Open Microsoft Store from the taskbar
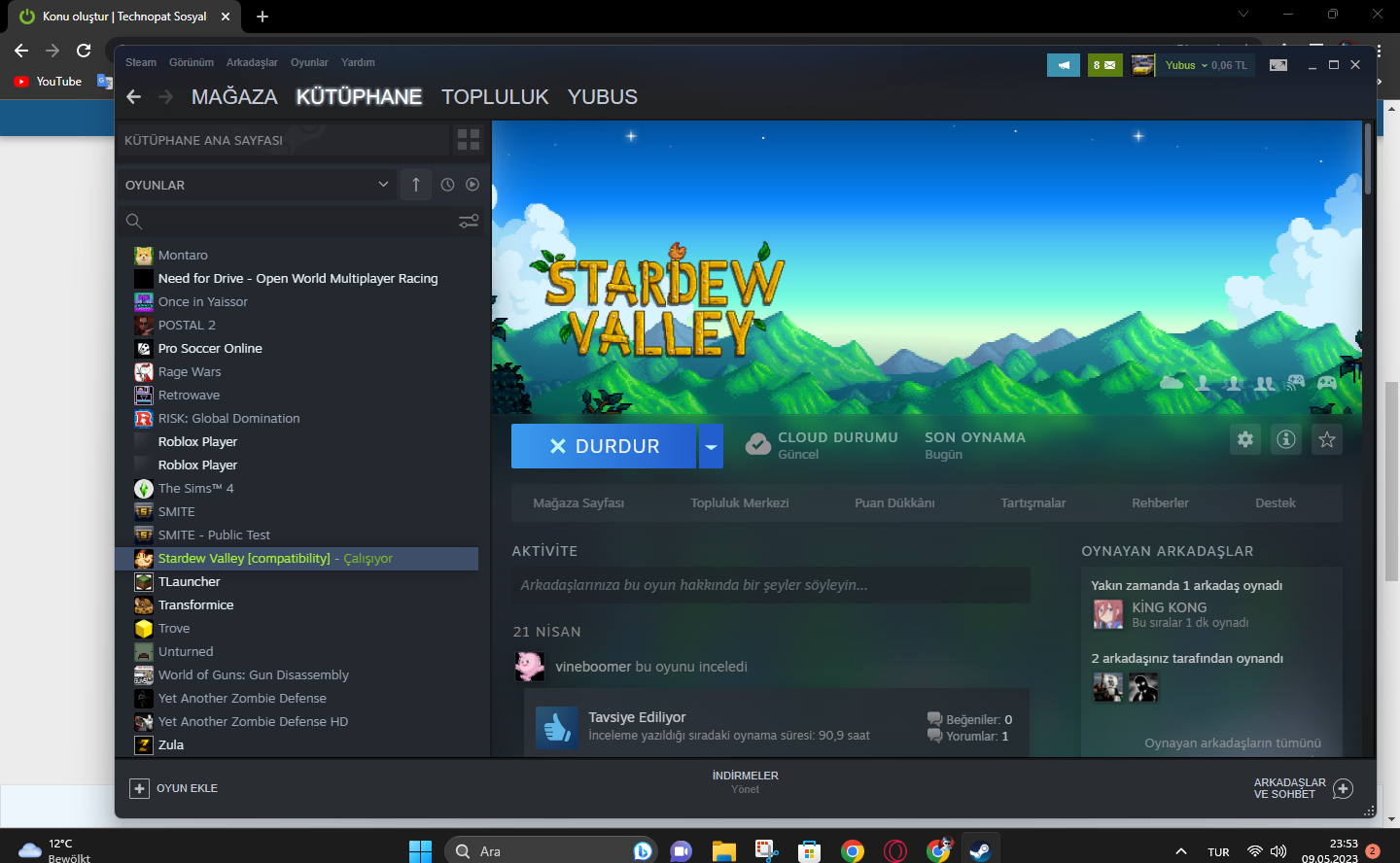Image resolution: width=1400 pixels, height=863 pixels. (x=809, y=851)
